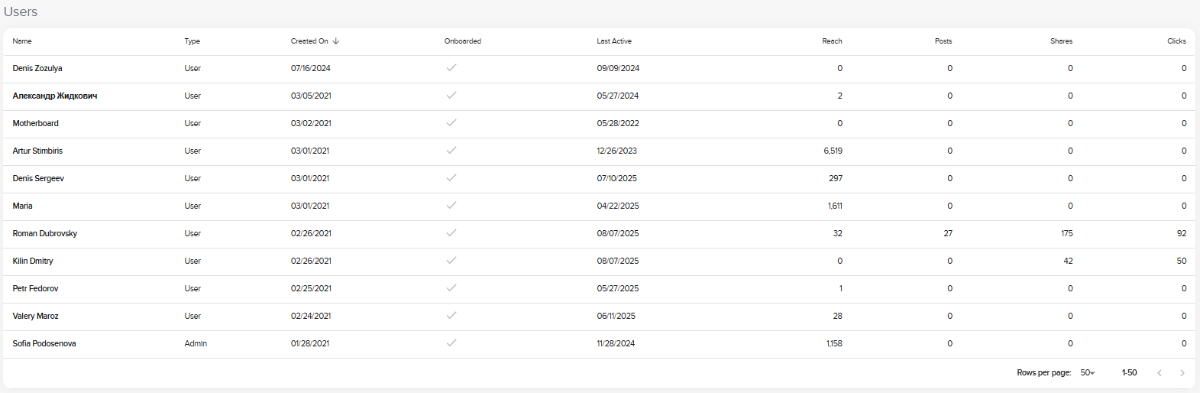Click last active date 12/26/2023

click(617, 151)
